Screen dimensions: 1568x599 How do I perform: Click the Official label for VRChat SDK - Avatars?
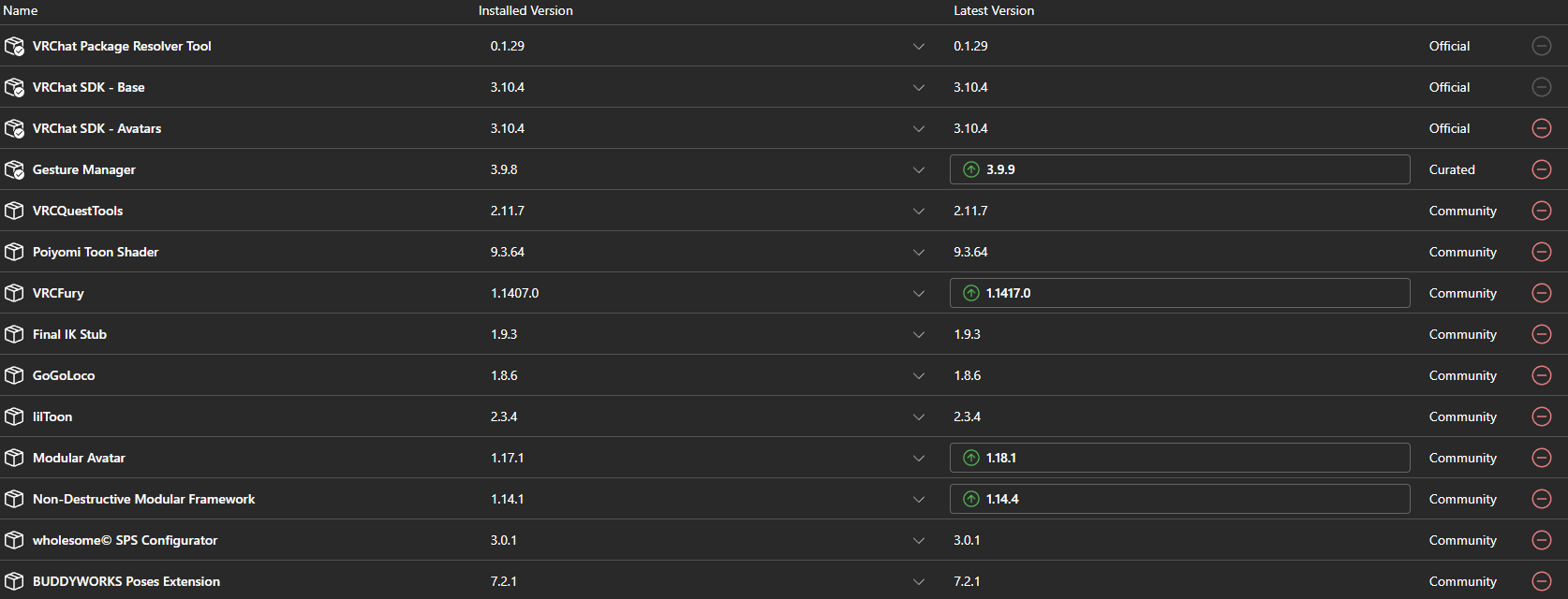click(x=1449, y=128)
